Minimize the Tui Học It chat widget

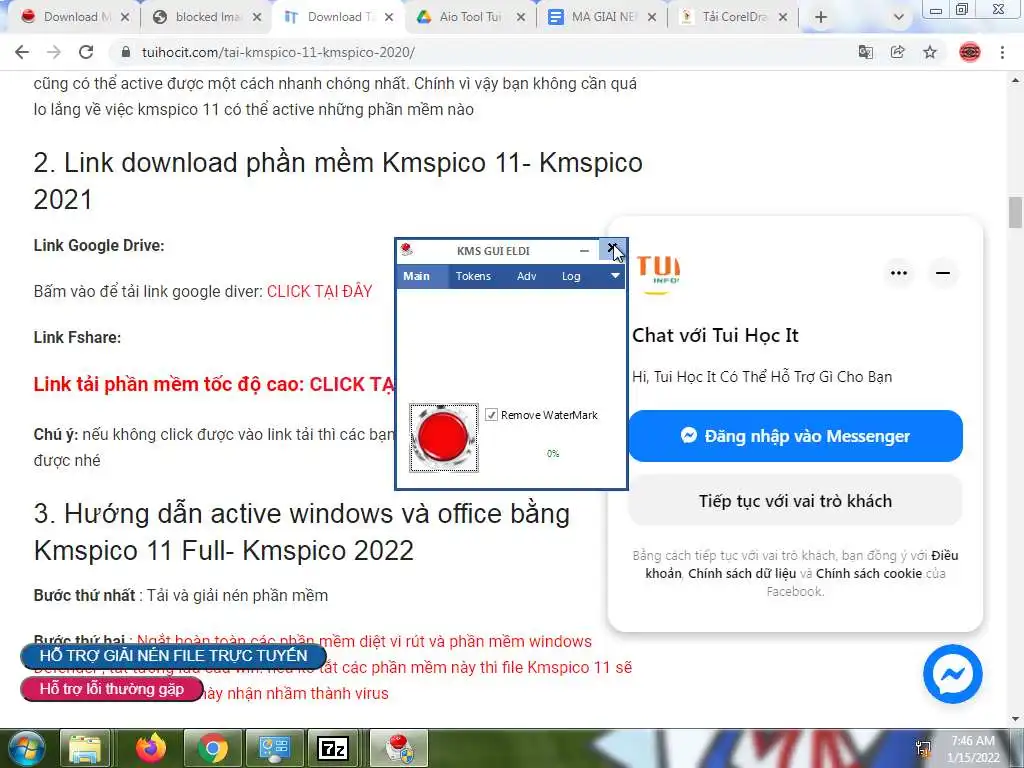coord(943,273)
